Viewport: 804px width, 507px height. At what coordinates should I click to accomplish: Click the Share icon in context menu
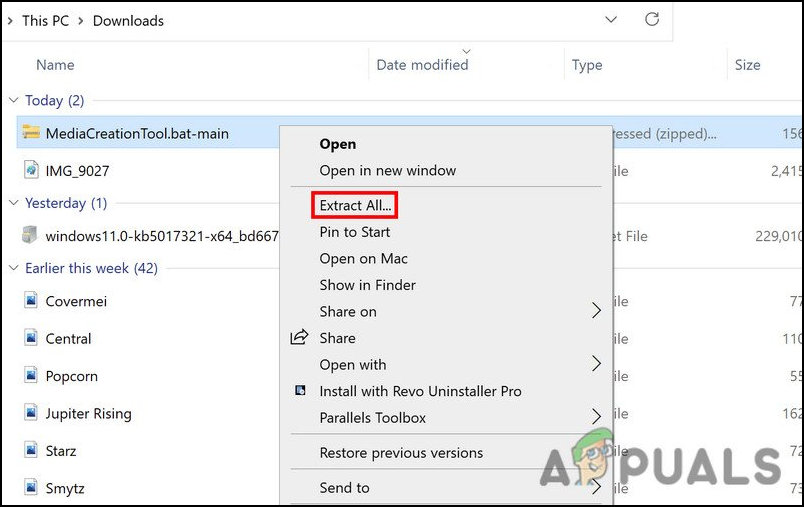click(299, 338)
